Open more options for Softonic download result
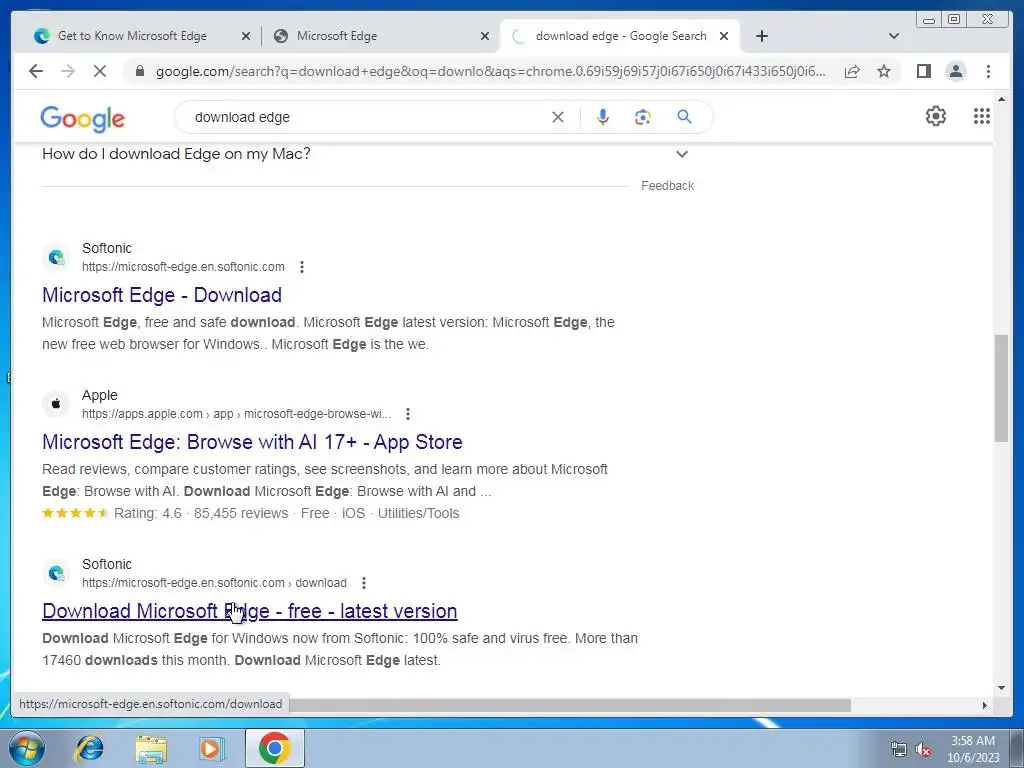The image size is (1024, 768). pos(364,583)
